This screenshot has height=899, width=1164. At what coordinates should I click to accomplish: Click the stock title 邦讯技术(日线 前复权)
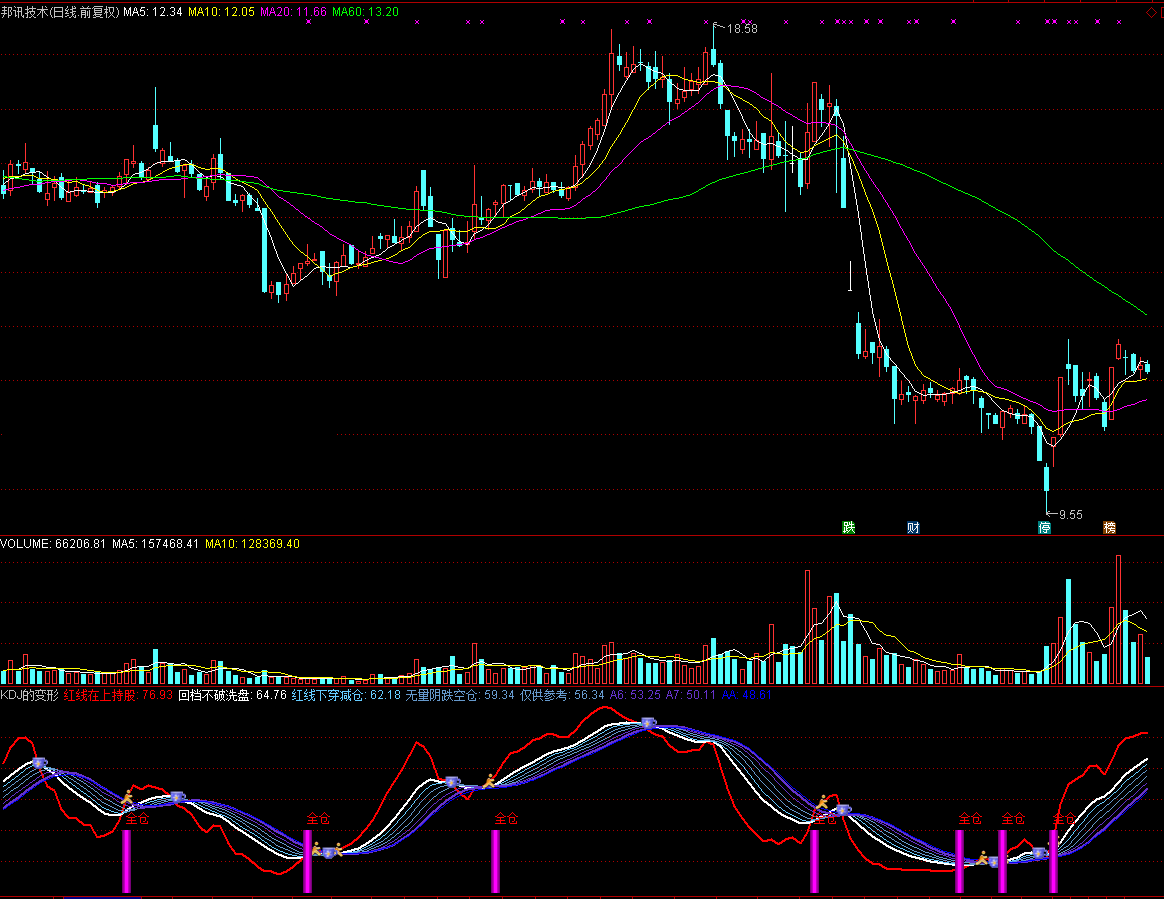click(60, 12)
